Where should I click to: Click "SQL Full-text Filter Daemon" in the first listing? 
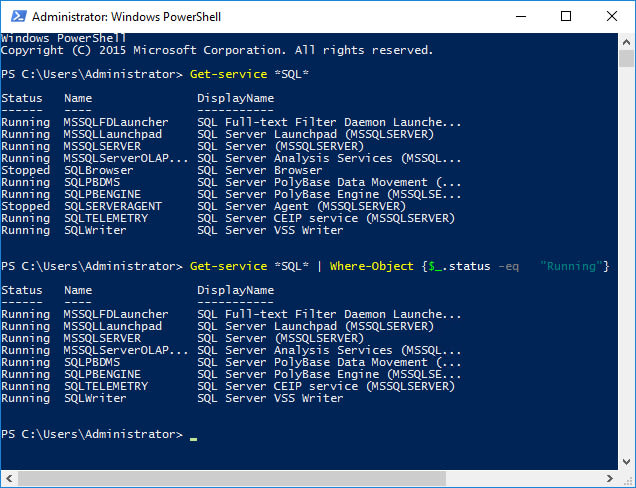291,123
